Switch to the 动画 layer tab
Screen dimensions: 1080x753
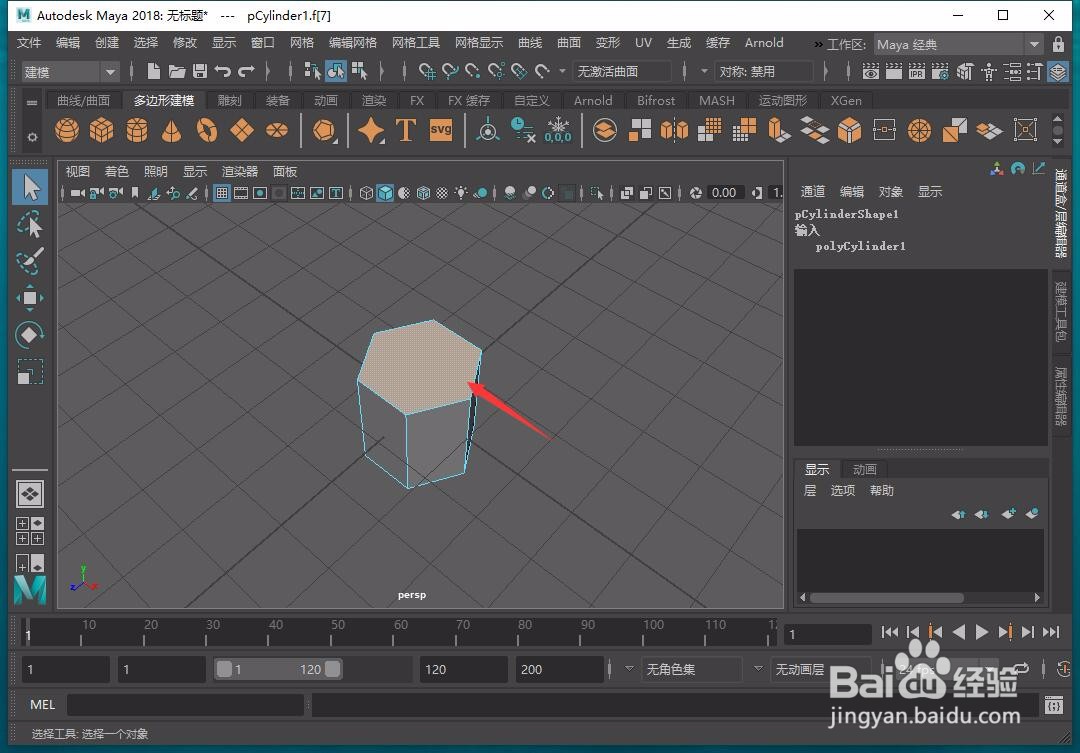coord(864,470)
